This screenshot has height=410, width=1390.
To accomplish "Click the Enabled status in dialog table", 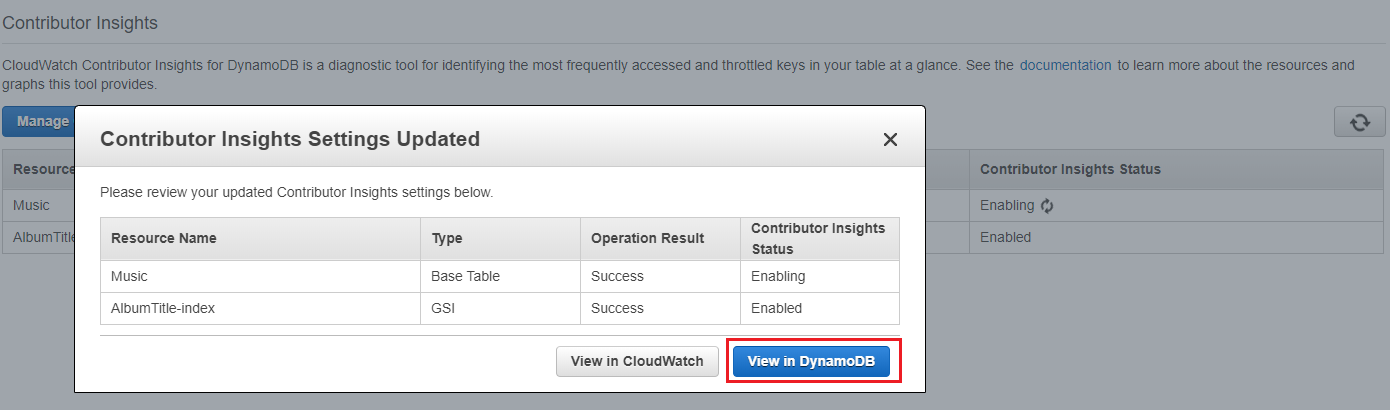I will click(820, 308).
